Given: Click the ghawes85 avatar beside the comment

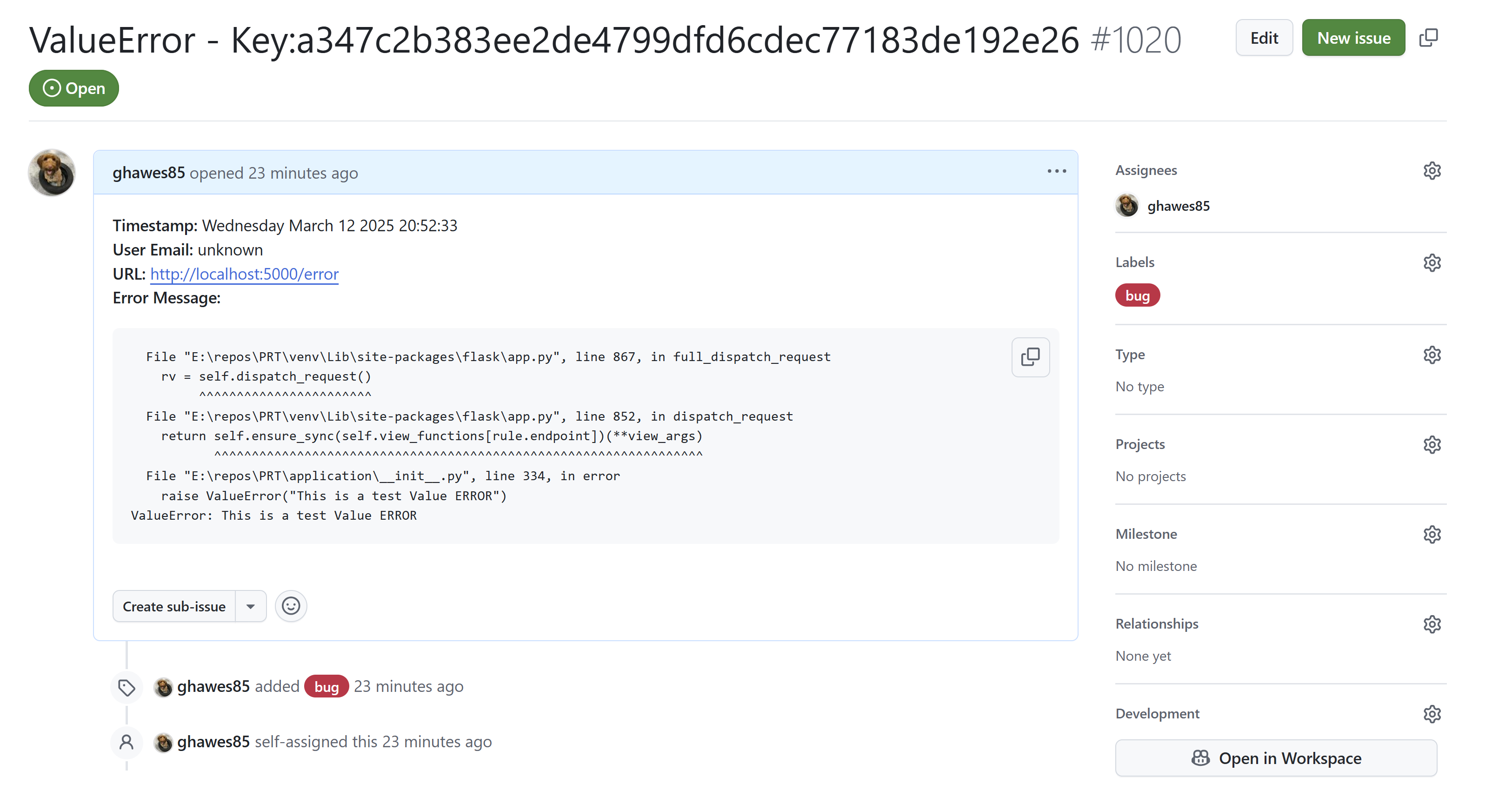Looking at the screenshot, I should [x=52, y=173].
